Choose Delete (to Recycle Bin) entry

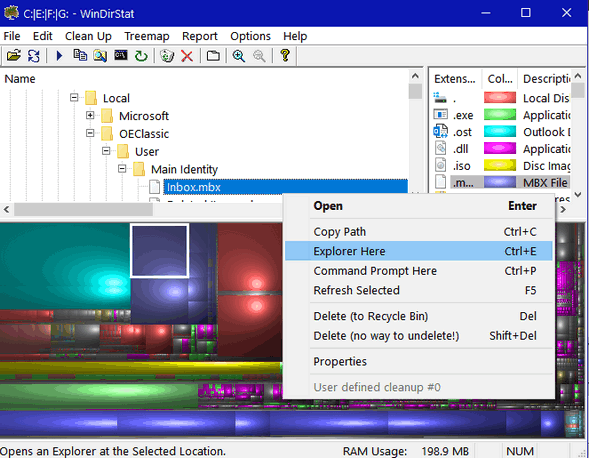pyautogui.click(x=418, y=316)
